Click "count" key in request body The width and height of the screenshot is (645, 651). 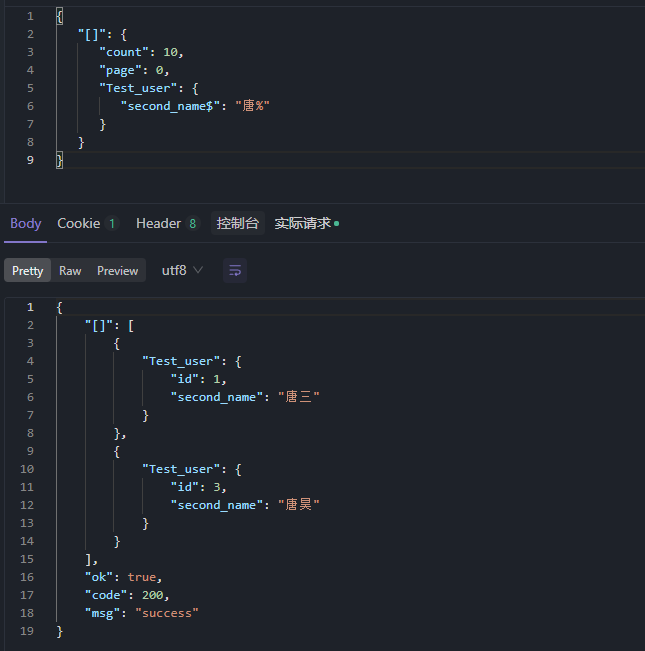pyautogui.click(x=124, y=52)
